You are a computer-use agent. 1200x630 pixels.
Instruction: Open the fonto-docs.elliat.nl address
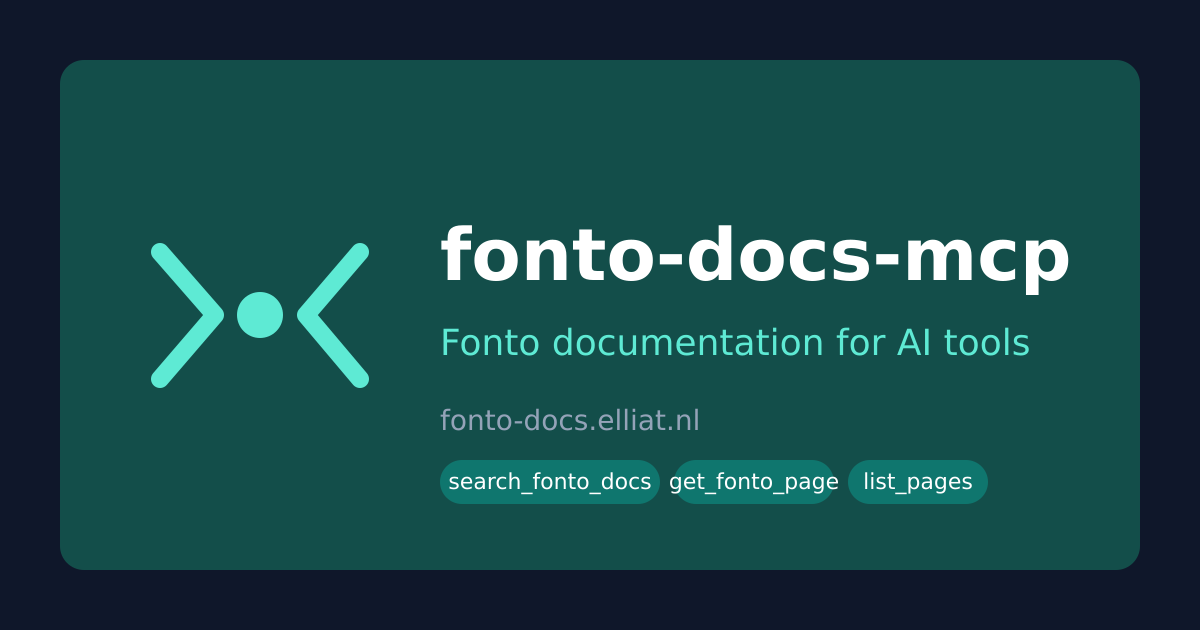(x=570, y=421)
